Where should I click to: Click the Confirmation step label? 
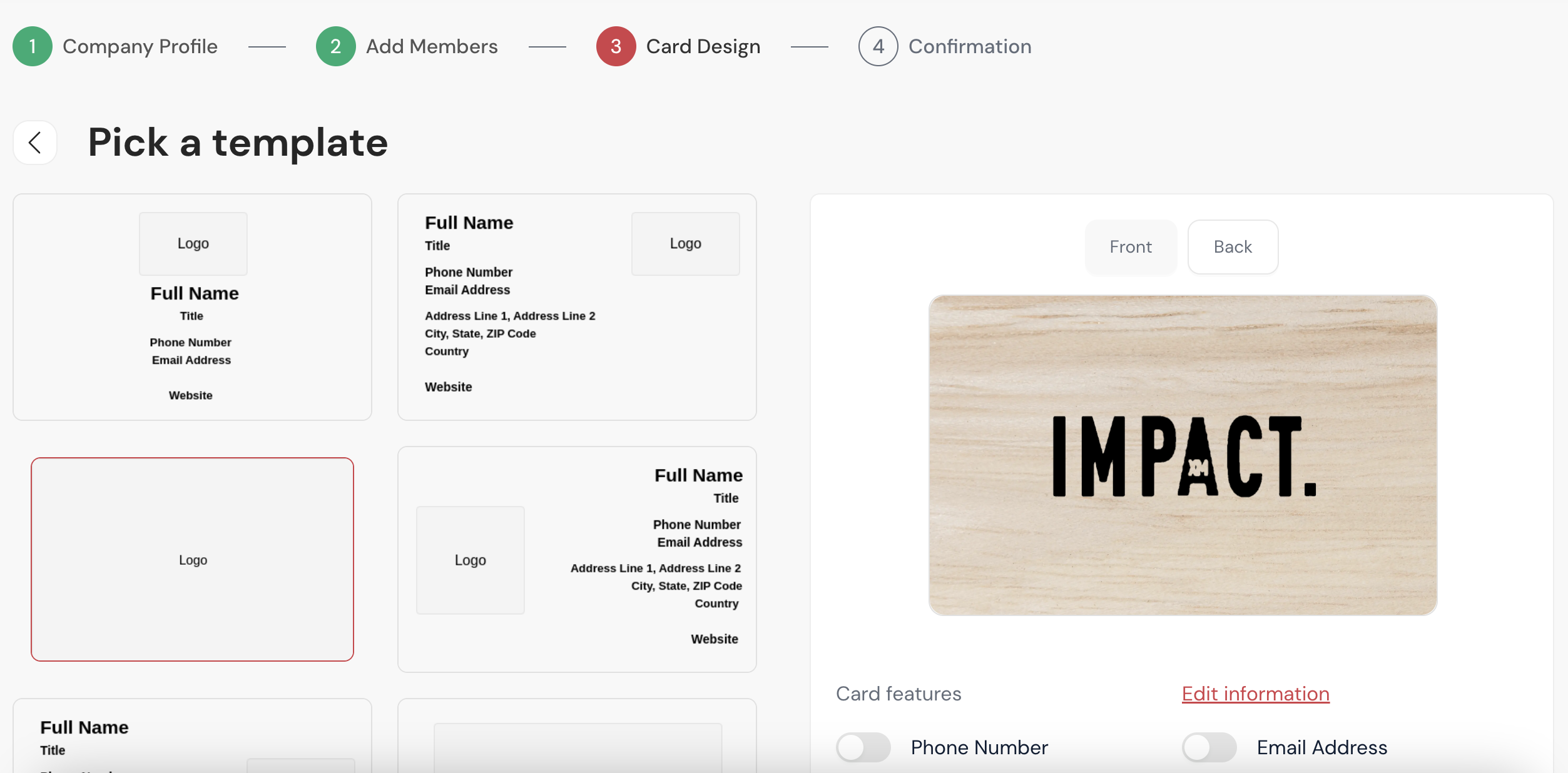969,46
